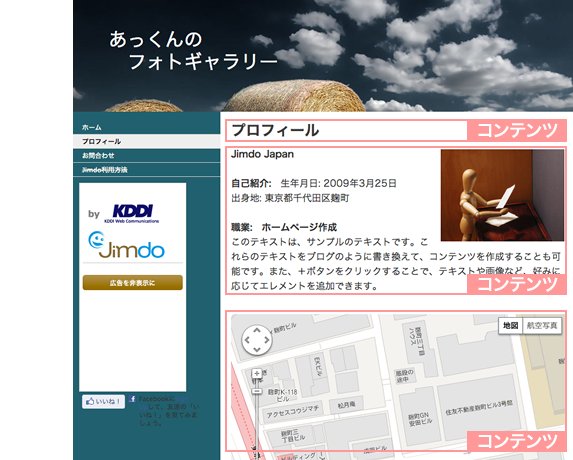The image size is (573, 460).
Task: Open the Jimdo利用方法 navigation item
Action: coord(147,170)
